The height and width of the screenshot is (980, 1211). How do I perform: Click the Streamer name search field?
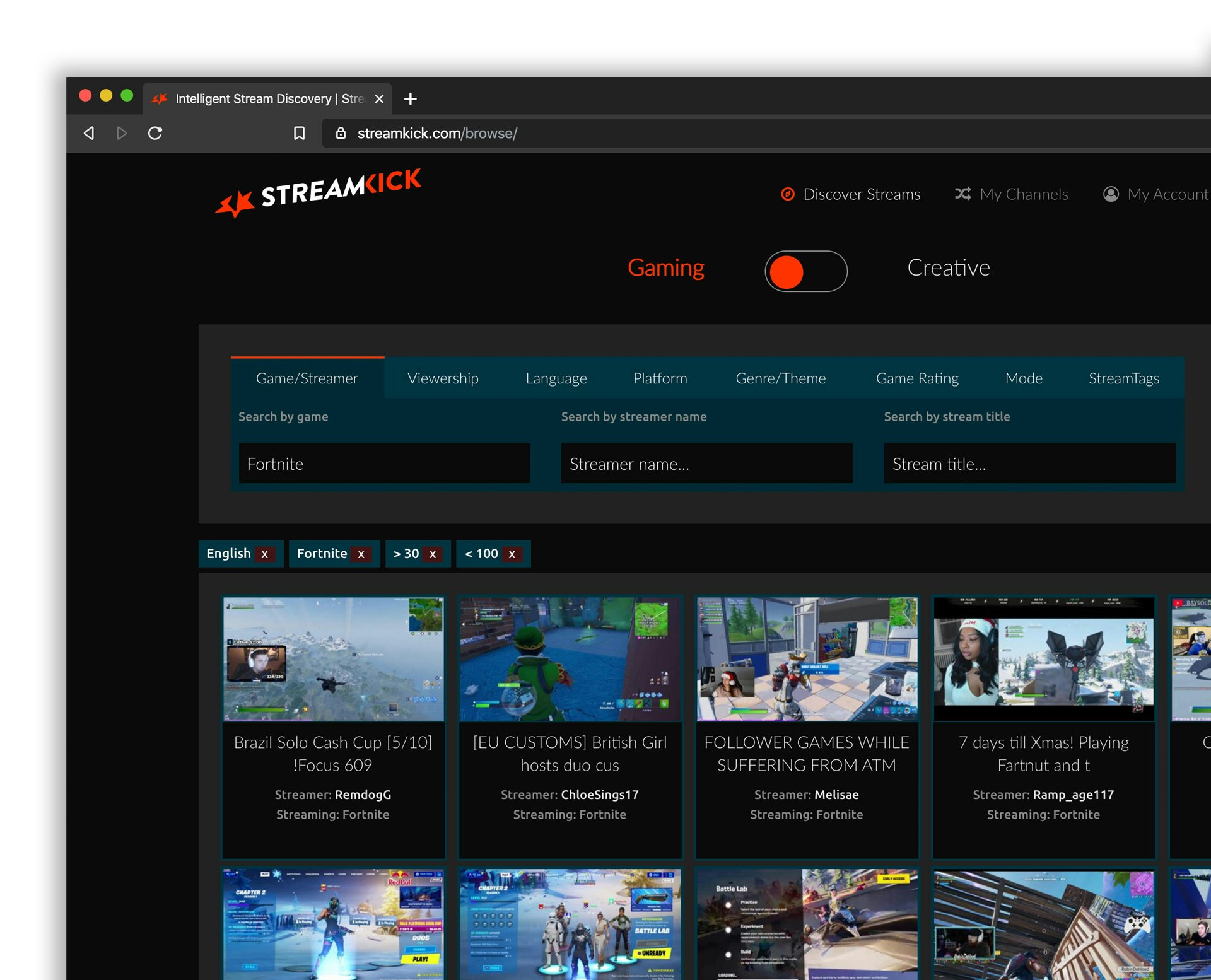click(x=706, y=464)
